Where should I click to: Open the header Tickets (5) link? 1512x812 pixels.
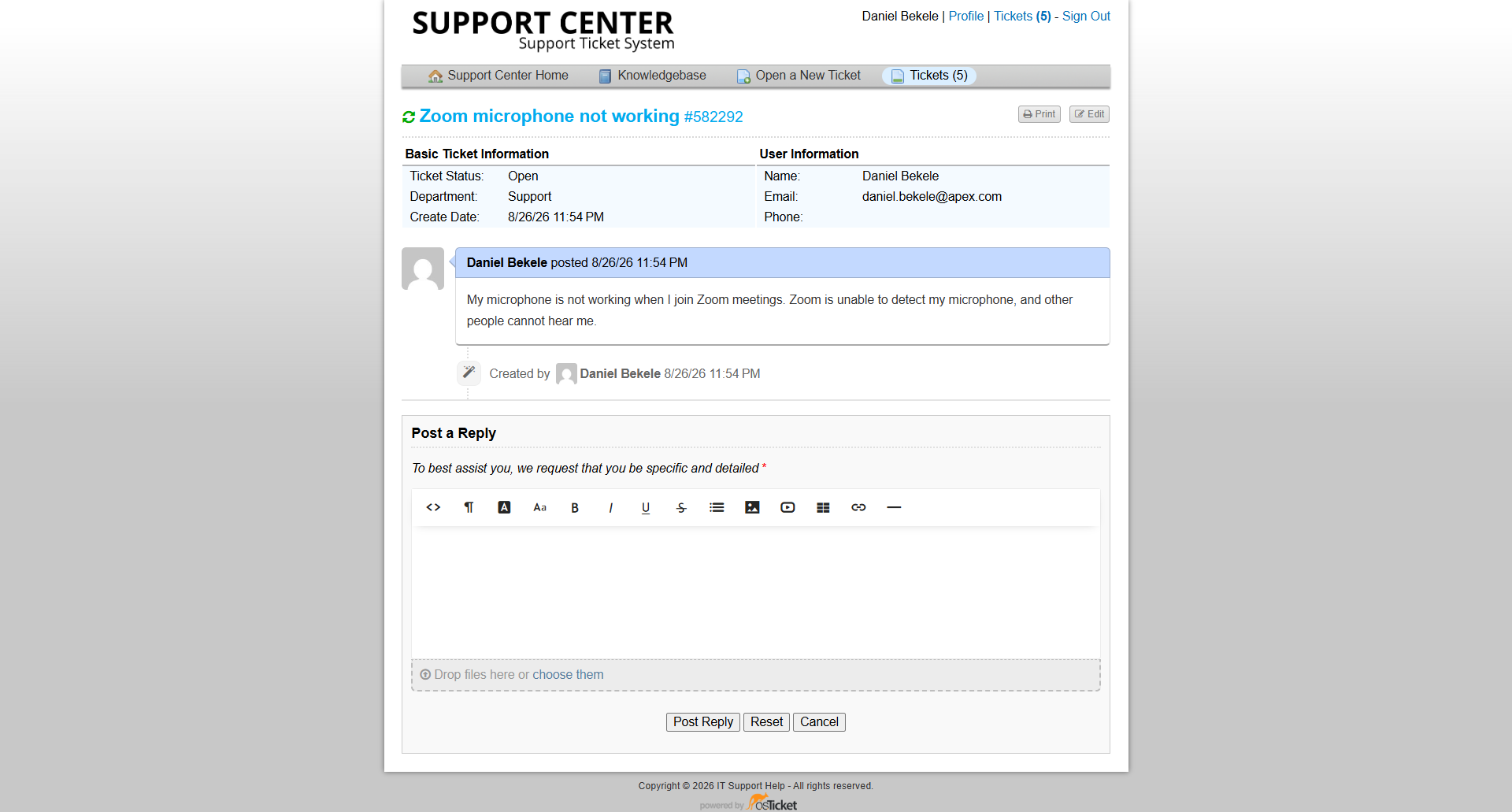[x=1022, y=16]
